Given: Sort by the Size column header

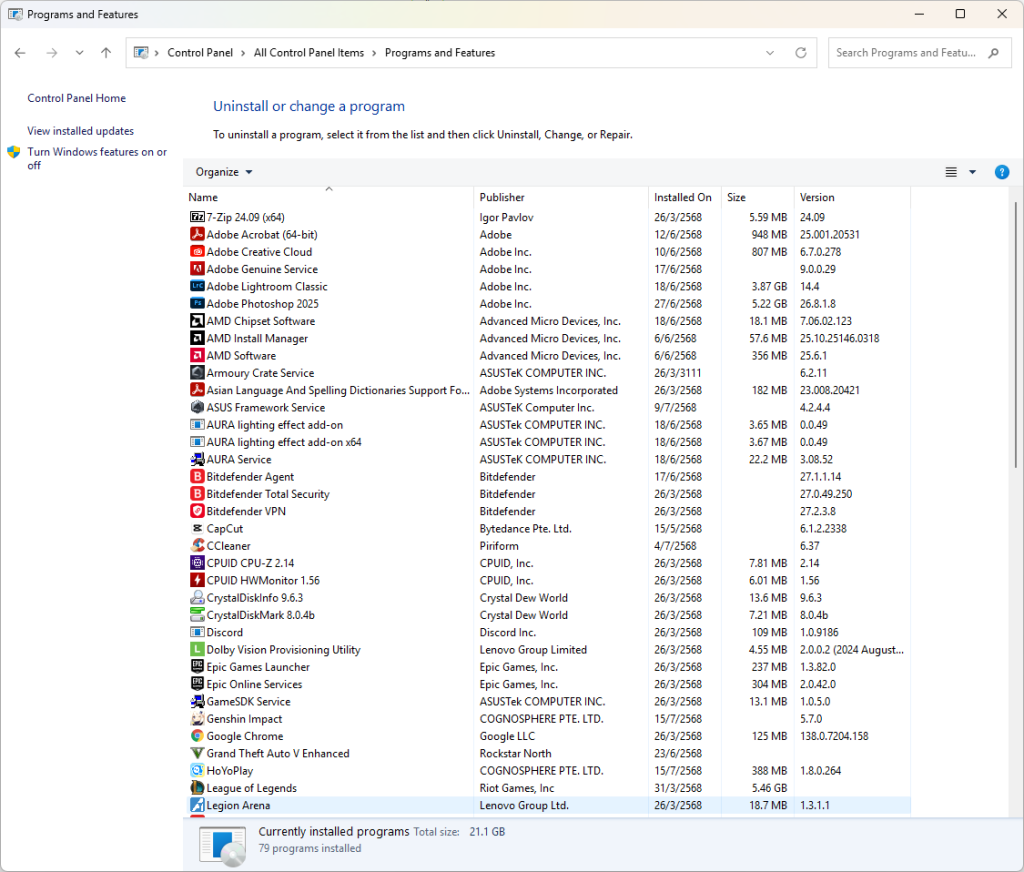Looking at the screenshot, I should click(x=758, y=197).
